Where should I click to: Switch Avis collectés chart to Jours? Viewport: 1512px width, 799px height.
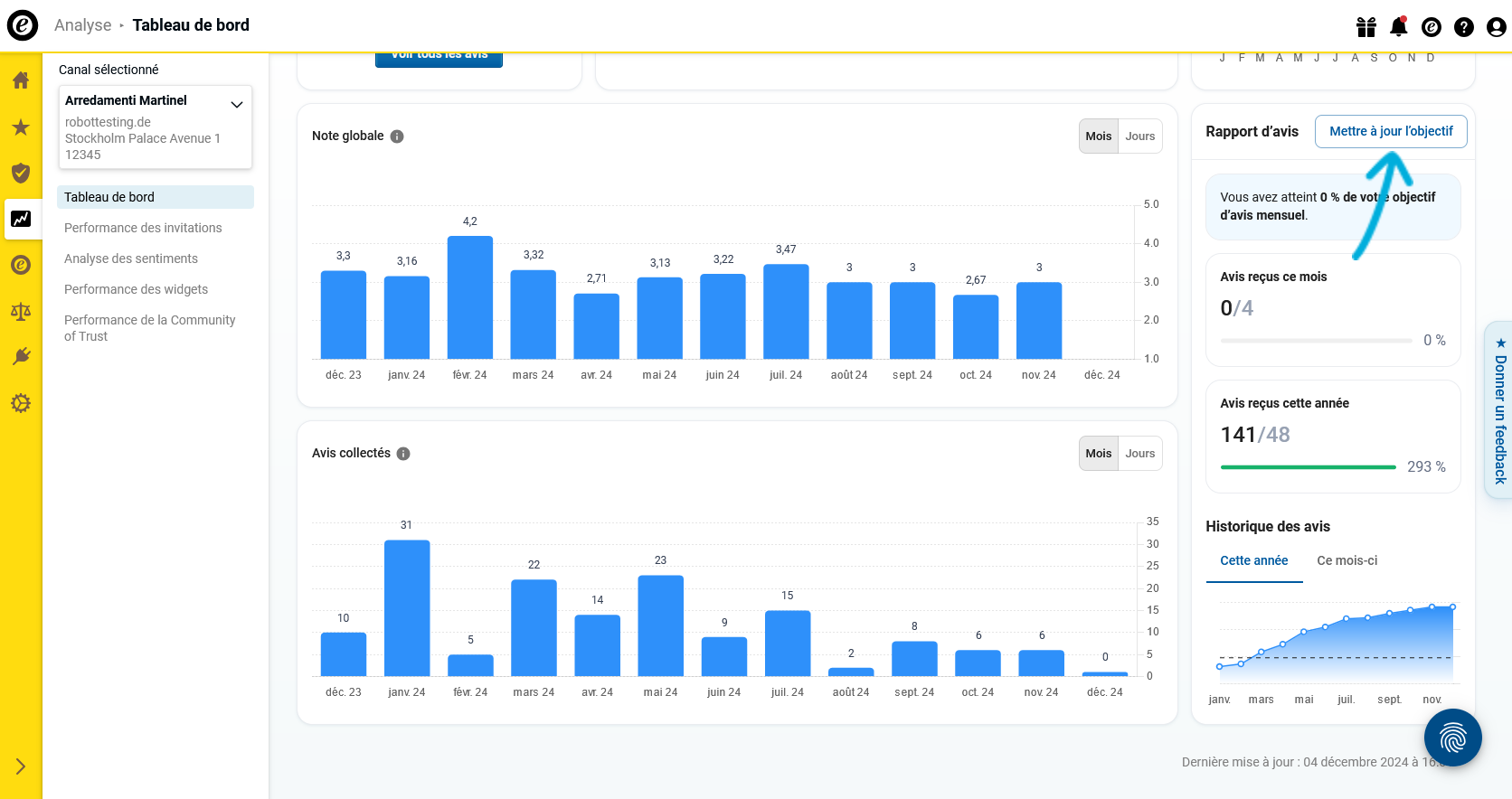point(1140,454)
